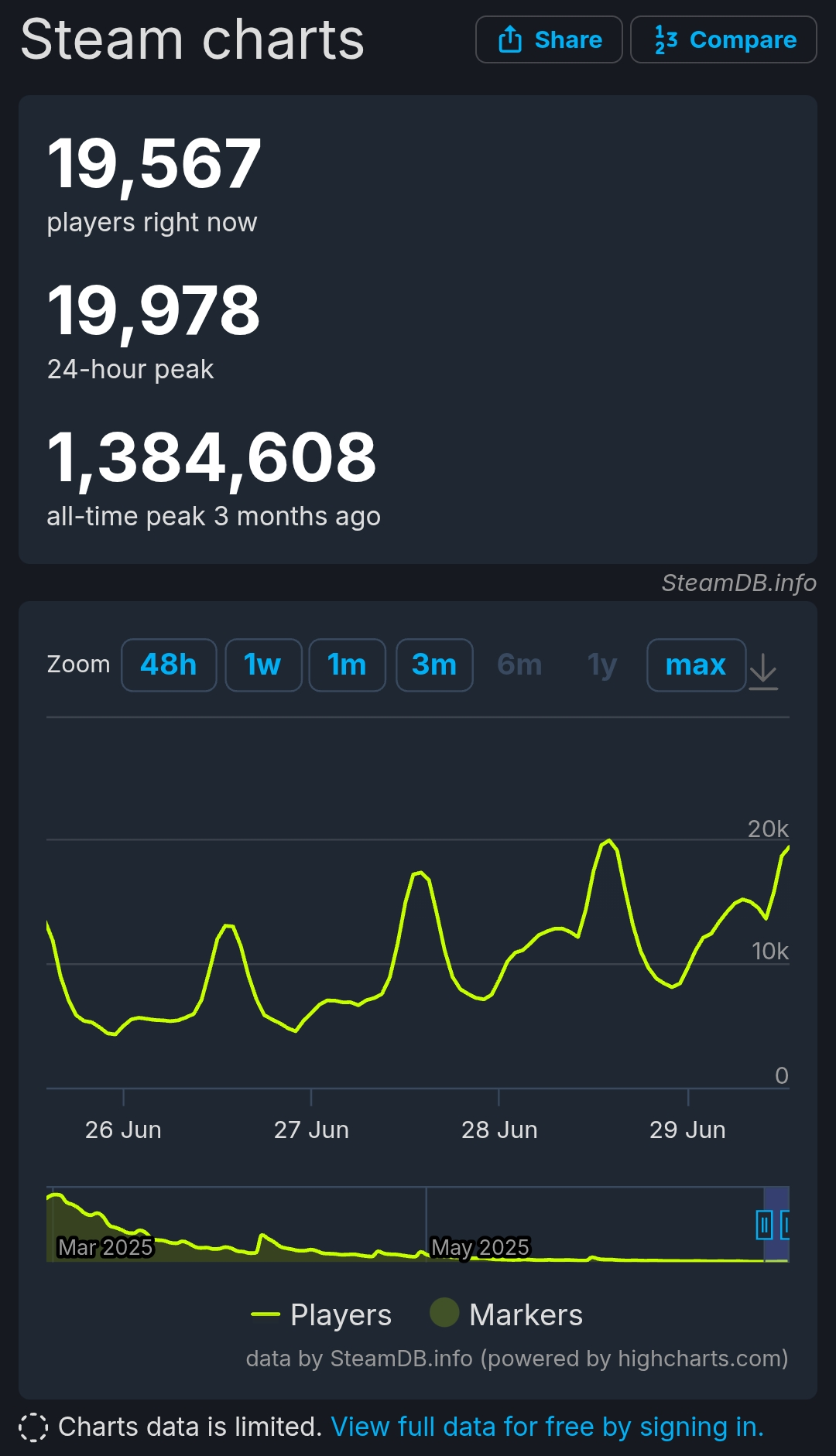Image resolution: width=836 pixels, height=1456 pixels.
Task: Click the 28 Jun axis label
Action: (499, 1130)
